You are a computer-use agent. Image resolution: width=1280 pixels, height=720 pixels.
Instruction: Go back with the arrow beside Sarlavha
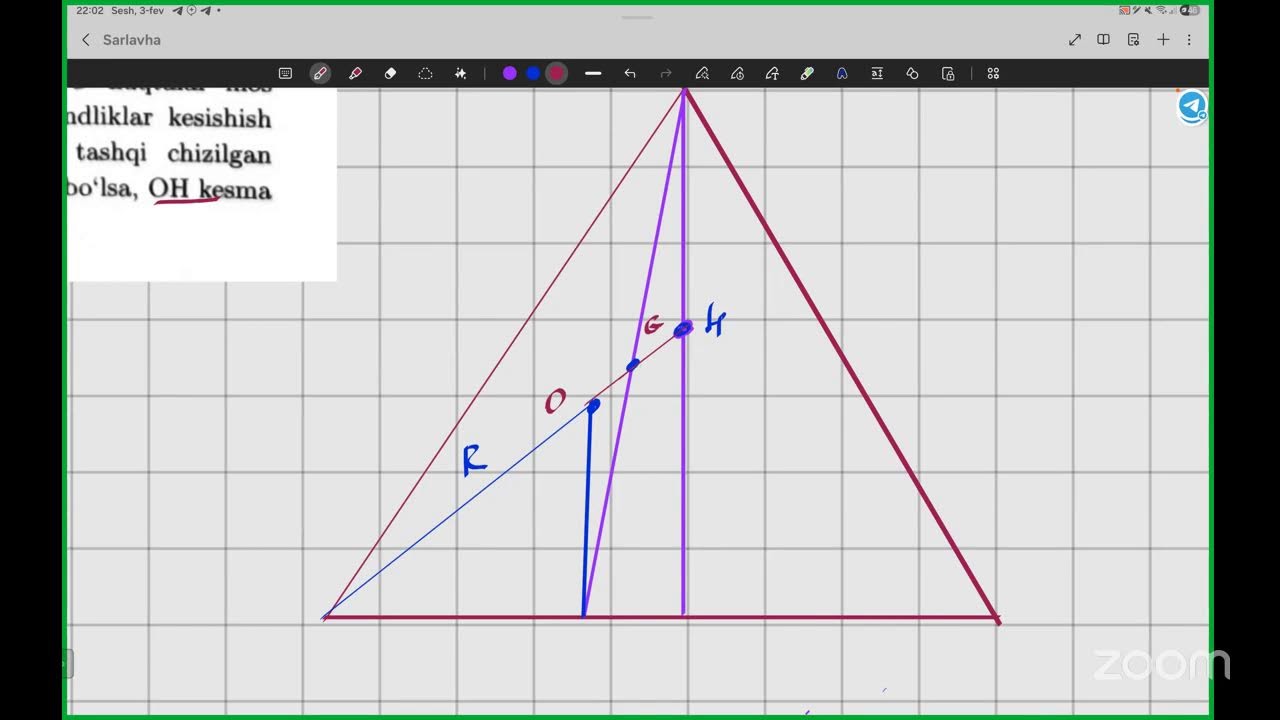(85, 40)
